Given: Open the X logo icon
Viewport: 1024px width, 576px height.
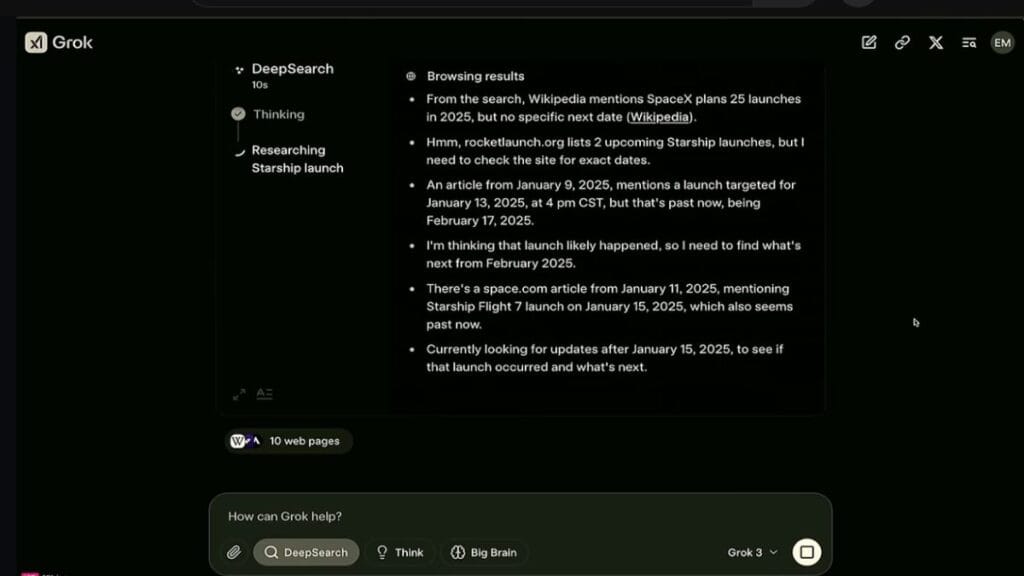Looking at the screenshot, I should (936, 42).
